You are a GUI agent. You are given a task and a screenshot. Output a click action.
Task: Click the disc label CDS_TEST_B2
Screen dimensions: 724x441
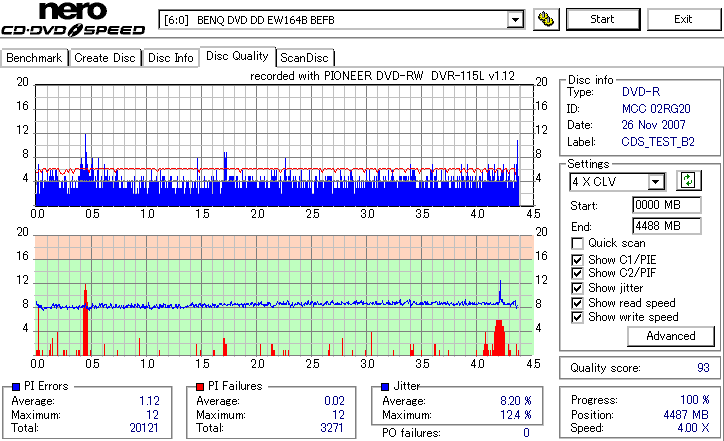click(x=658, y=142)
